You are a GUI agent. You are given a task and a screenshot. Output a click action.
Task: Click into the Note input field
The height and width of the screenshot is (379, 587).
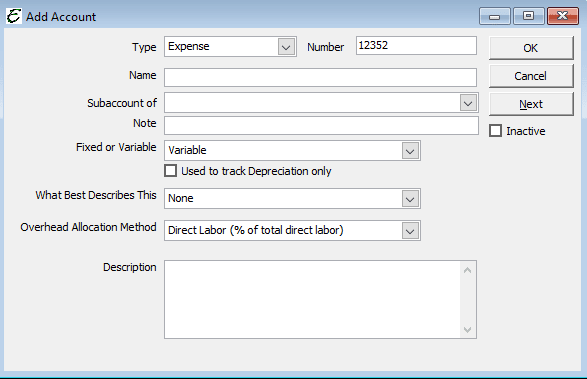[321, 125]
